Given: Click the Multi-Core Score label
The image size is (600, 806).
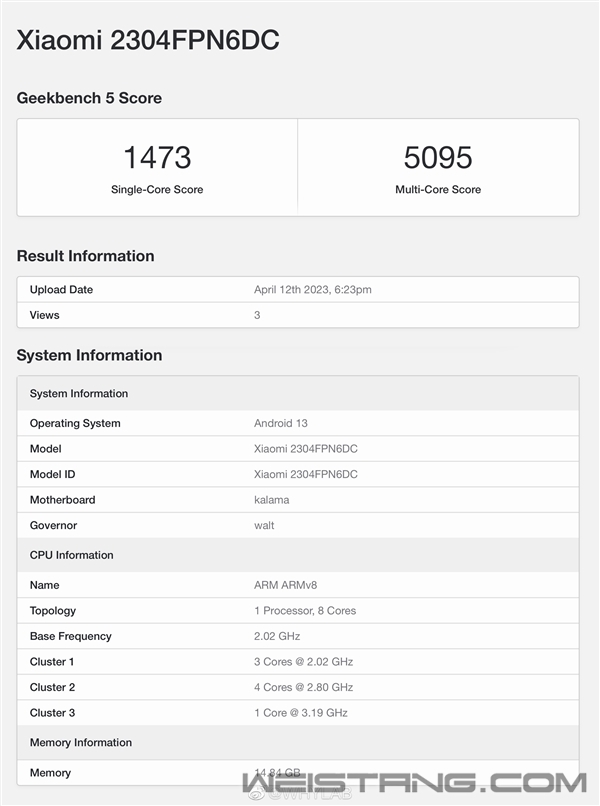Looking at the screenshot, I should 438,189.
